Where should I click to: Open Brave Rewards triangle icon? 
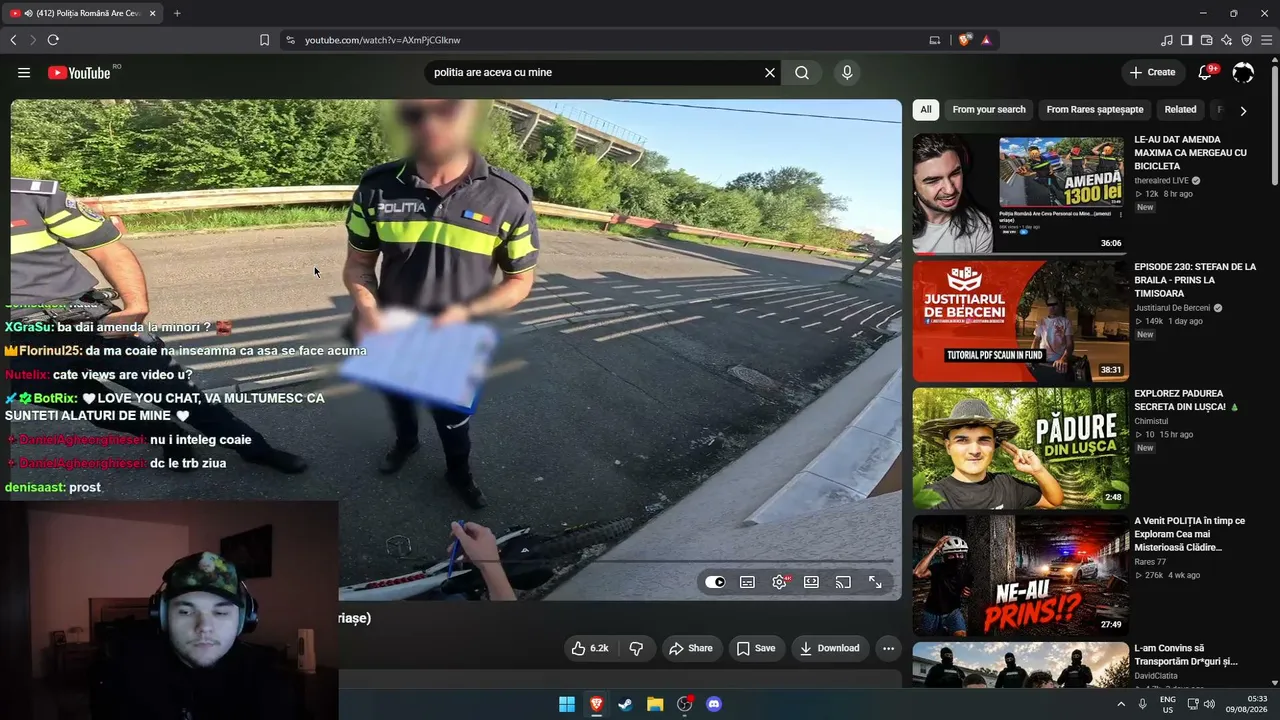click(x=986, y=40)
